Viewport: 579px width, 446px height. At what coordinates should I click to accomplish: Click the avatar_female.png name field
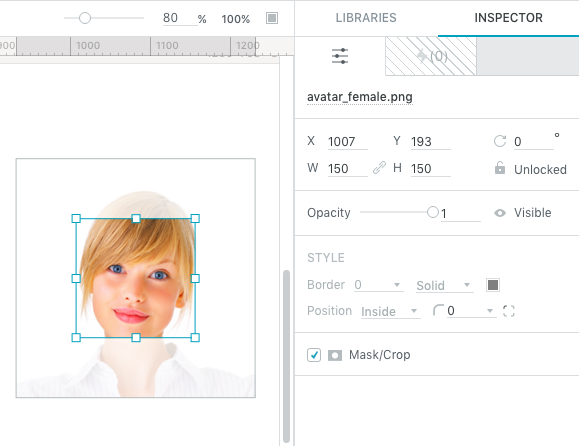click(360, 97)
